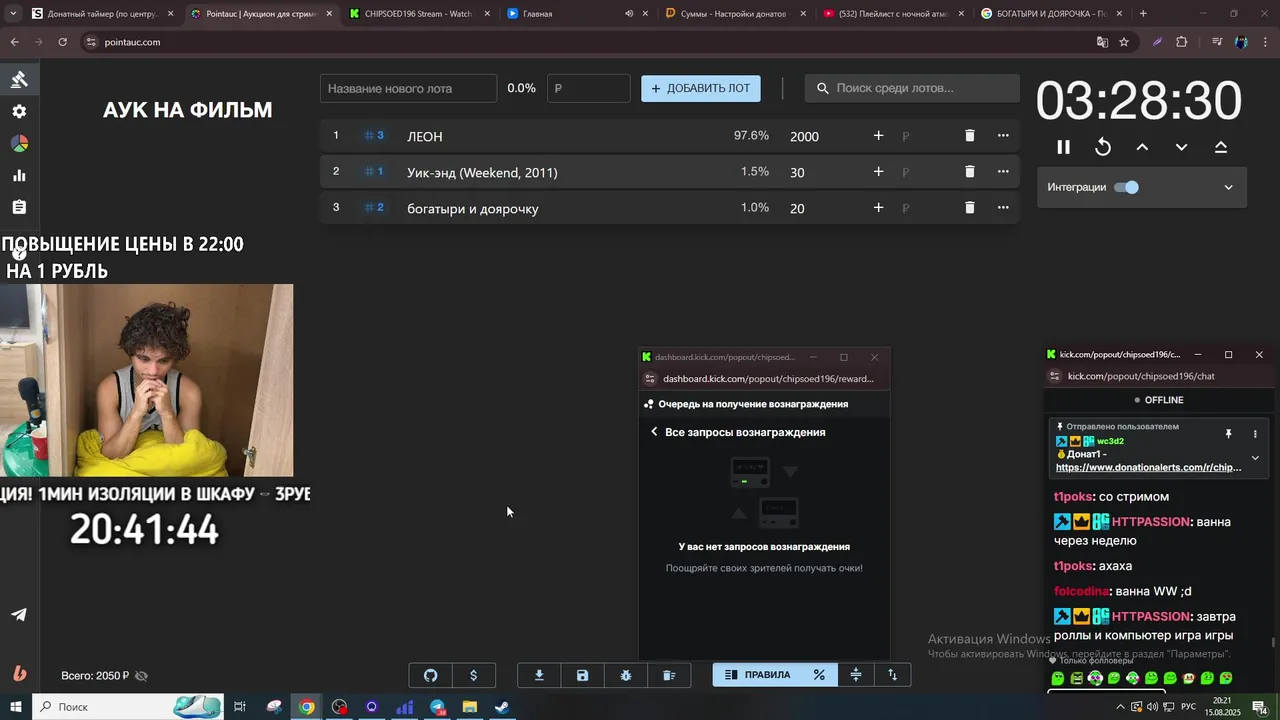The width and height of the screenshot is (1280, 720).
Task: Switch to the Плейлист с ночной YouTube tab
Action: coord(896,14)
